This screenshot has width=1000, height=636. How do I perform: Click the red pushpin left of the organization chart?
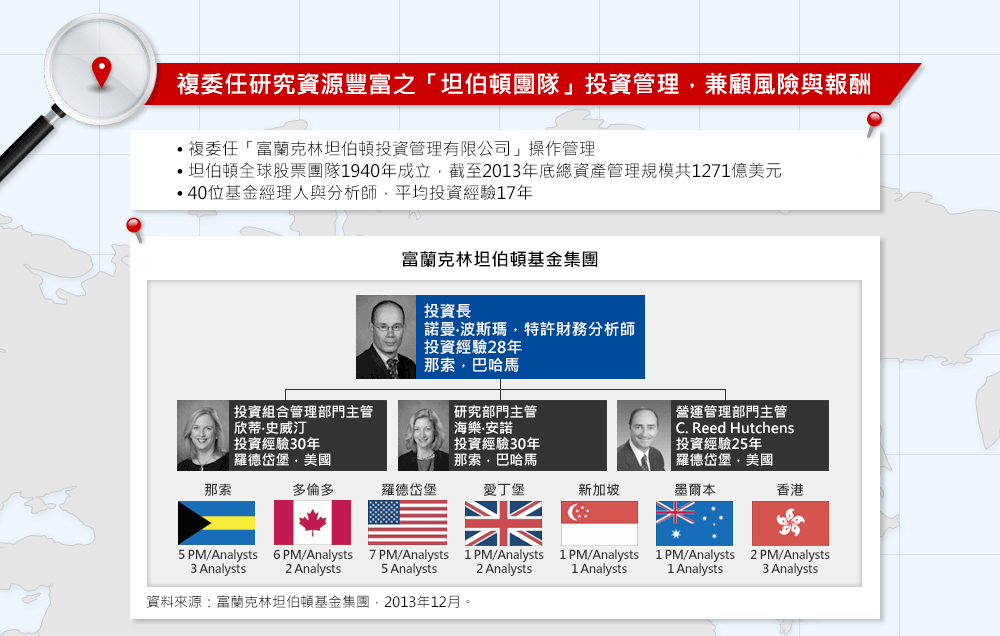pos(134,229)
